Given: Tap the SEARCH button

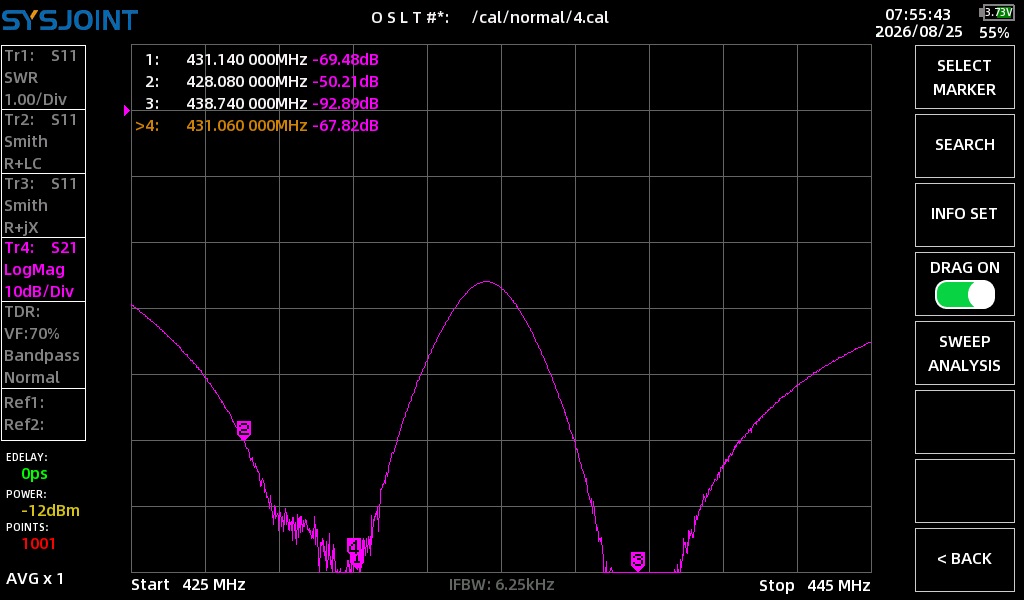Looking at the screenshot, I should 965,146.
